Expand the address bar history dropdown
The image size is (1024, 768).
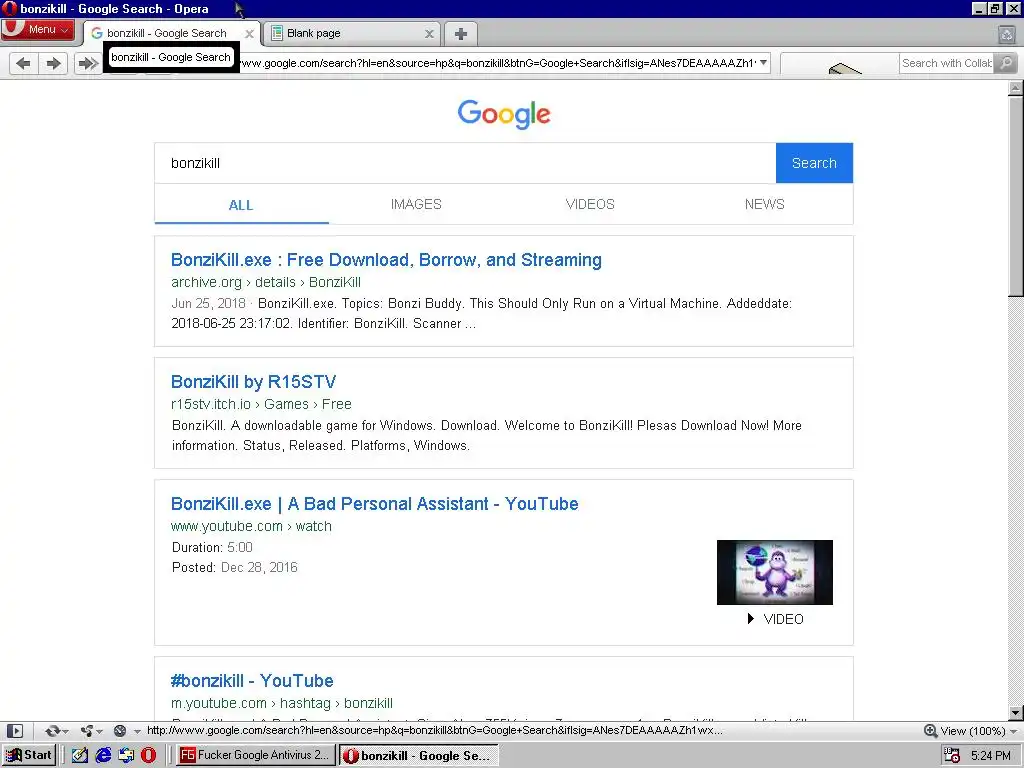tap(763, 63)
